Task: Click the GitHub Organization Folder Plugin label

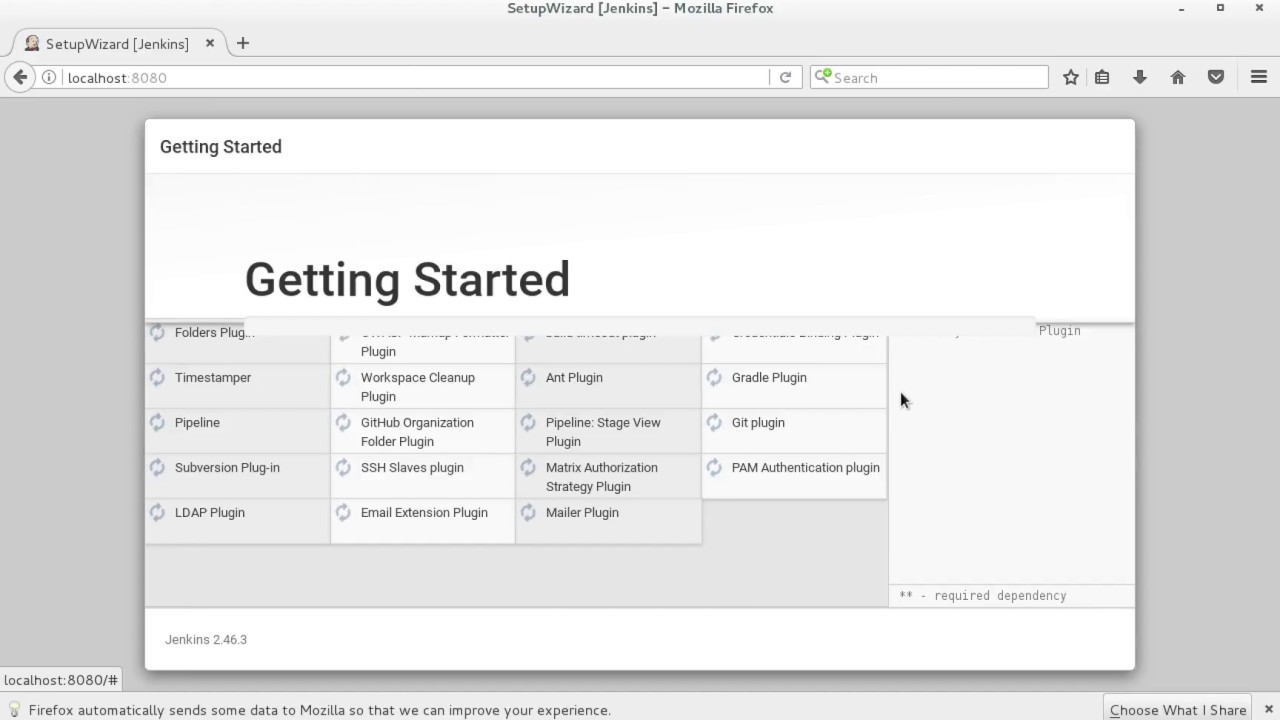Action: coord(417,432)
